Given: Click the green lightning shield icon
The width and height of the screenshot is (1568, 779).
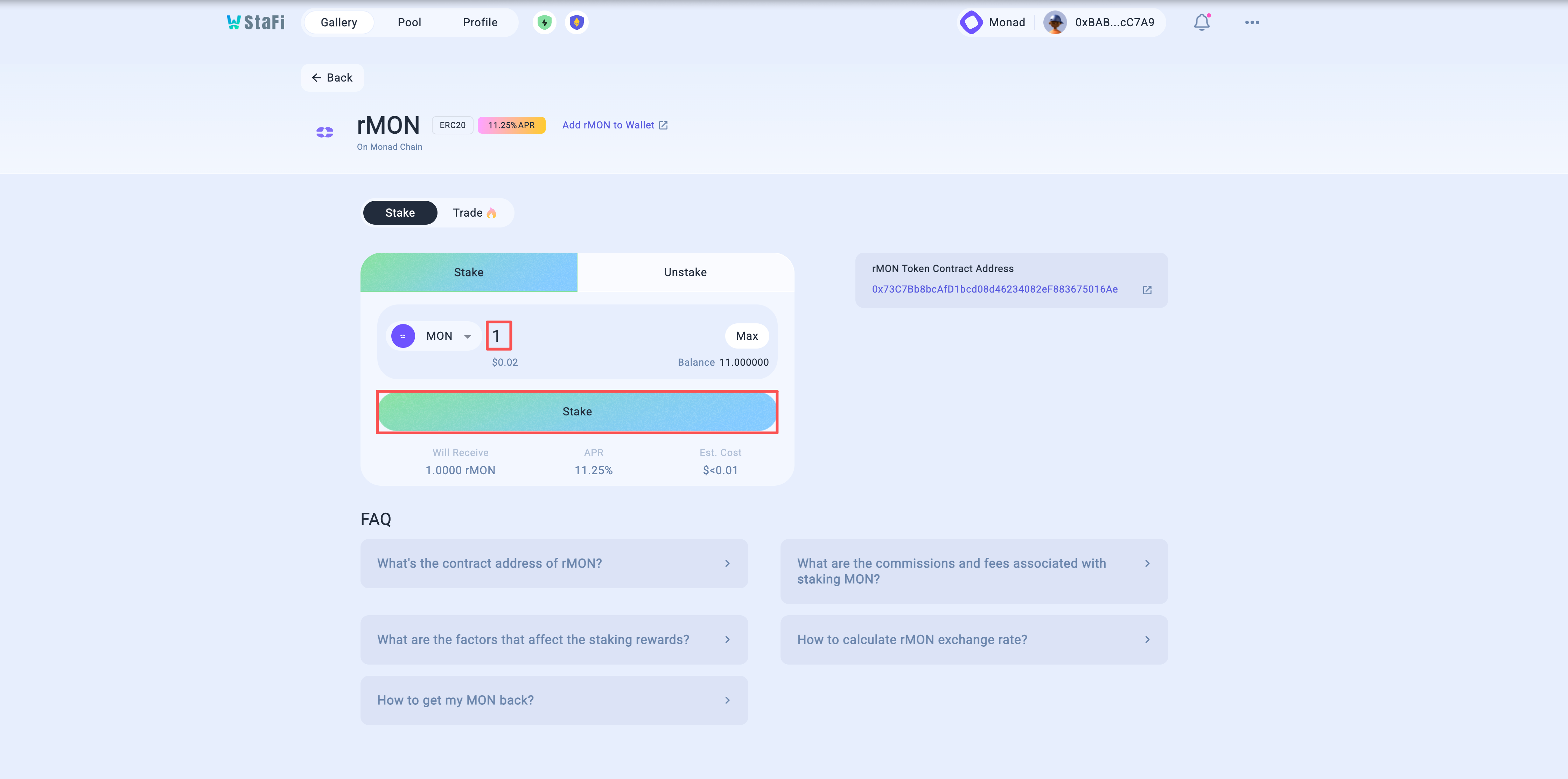Looking at the screenshot, I should [x=544, y=22].
